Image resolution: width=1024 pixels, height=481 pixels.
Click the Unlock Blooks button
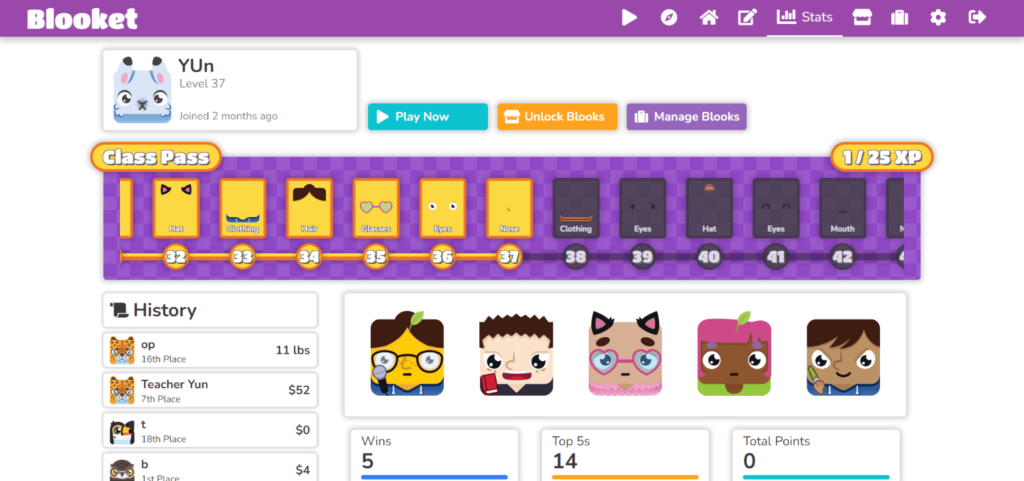557,117
